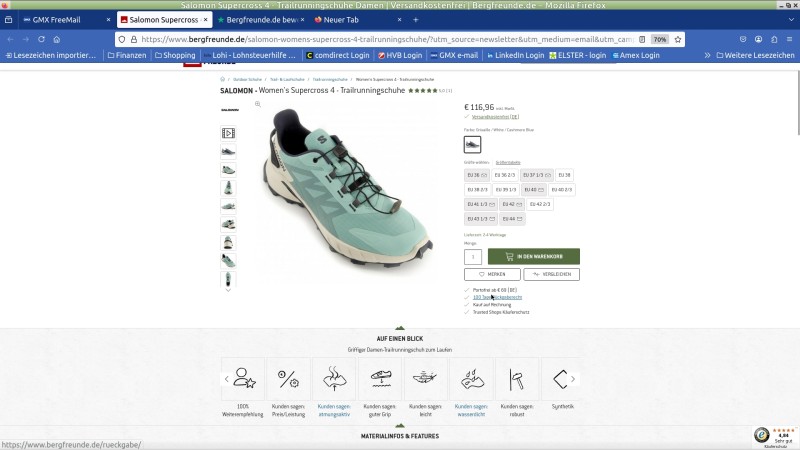Choose size EU 36 2/3
This screenshot has width=800, height=450.
[x=505, y=175]
